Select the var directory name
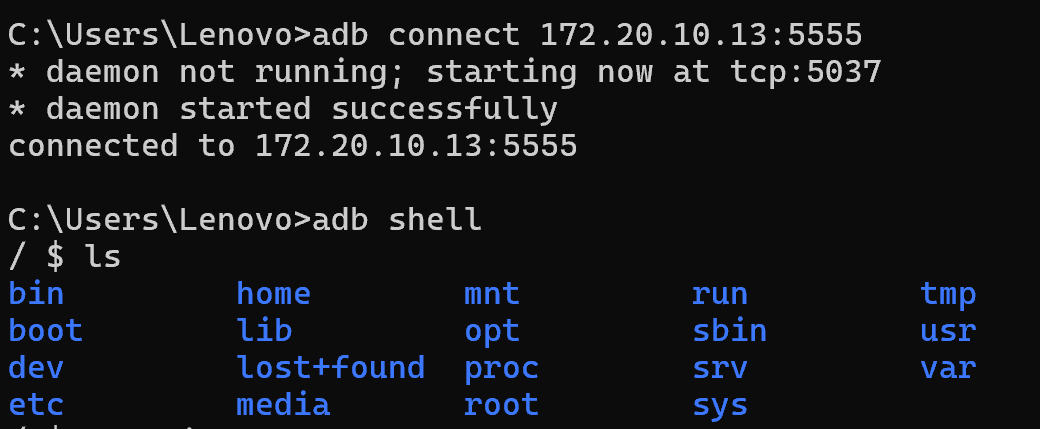Viewport: 1040px width, 429px height. pos(948,368)
